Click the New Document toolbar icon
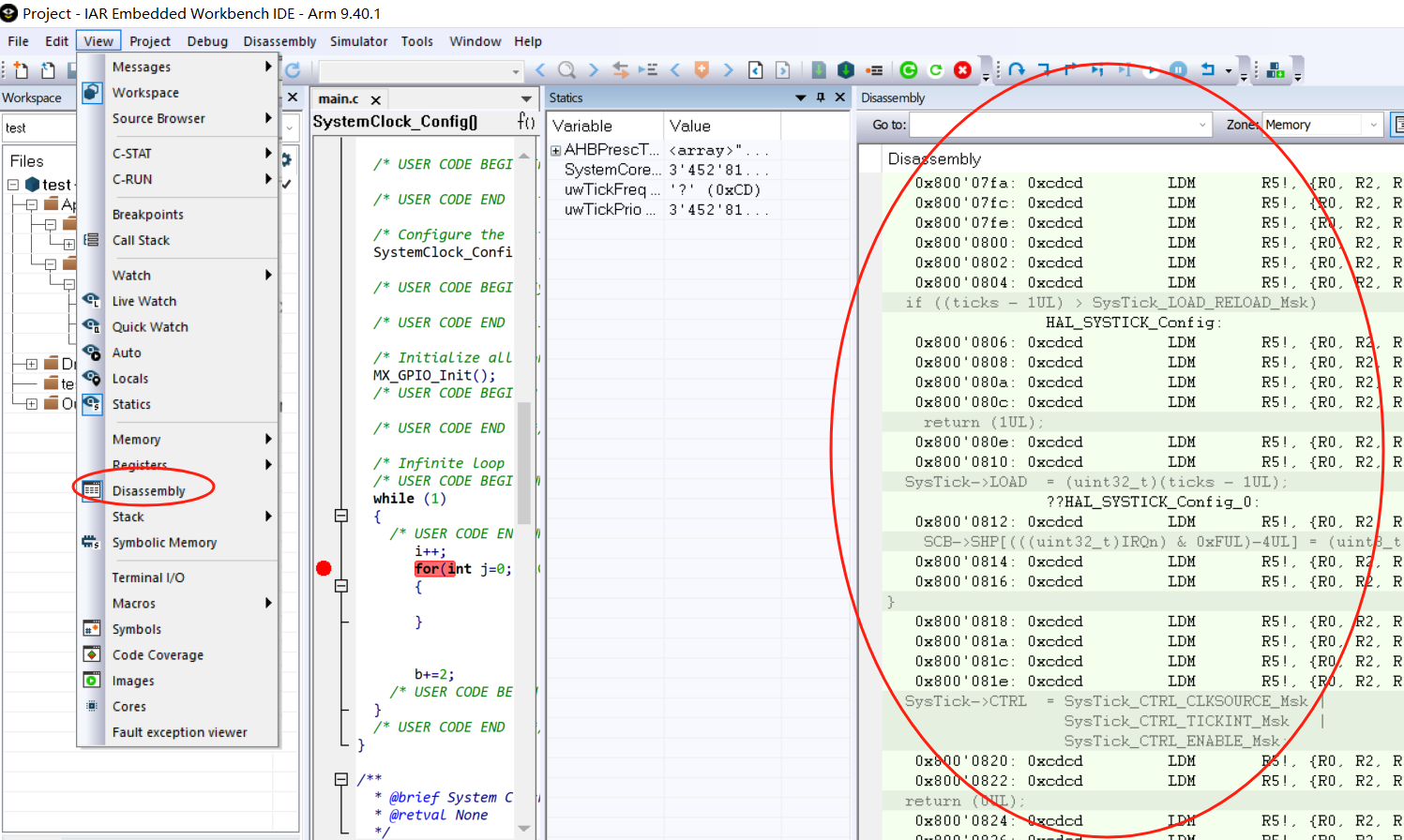 [x=21, y=69]
